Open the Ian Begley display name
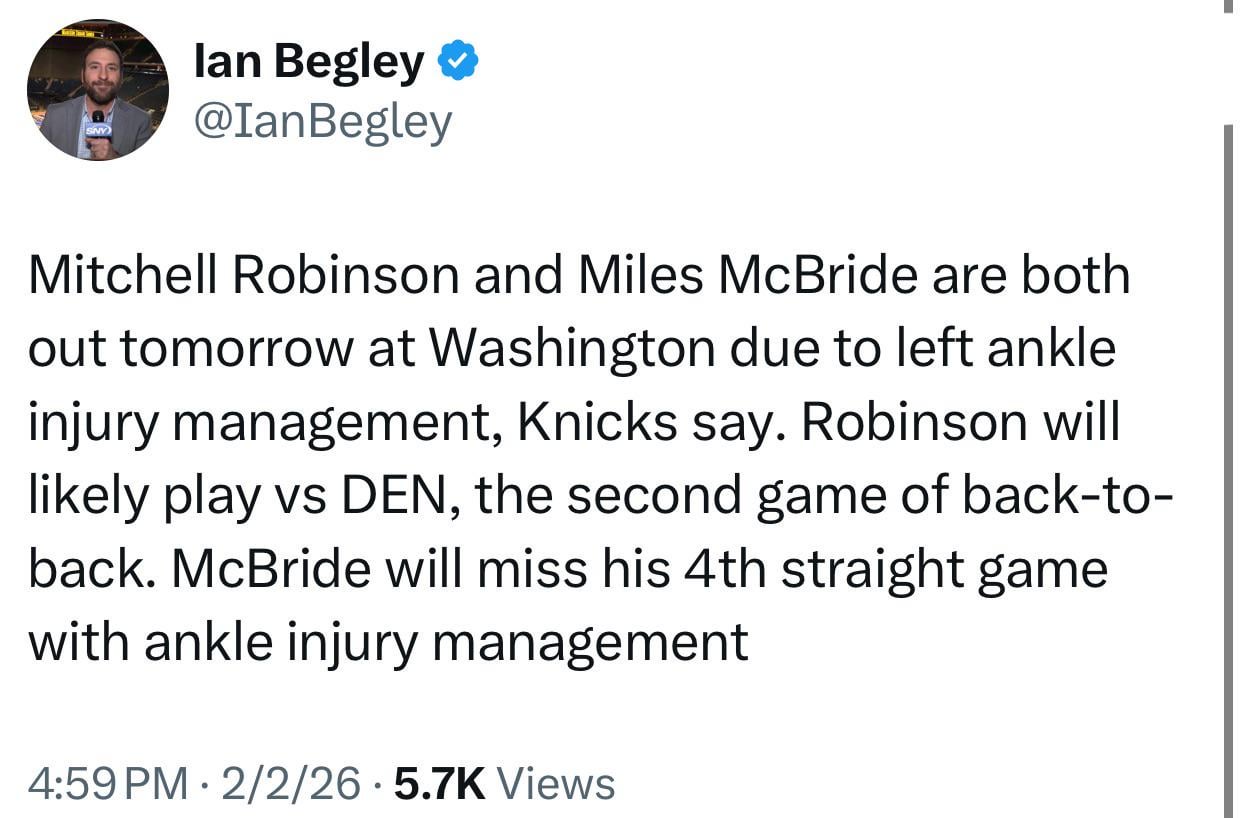The height and width of the screenshot is (818, 1242). point(309,63)
